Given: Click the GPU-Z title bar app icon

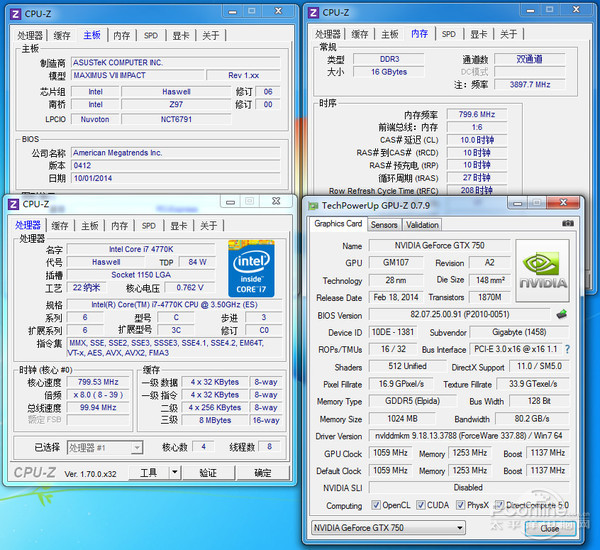Looking at the screenshot, I should 312,205.
